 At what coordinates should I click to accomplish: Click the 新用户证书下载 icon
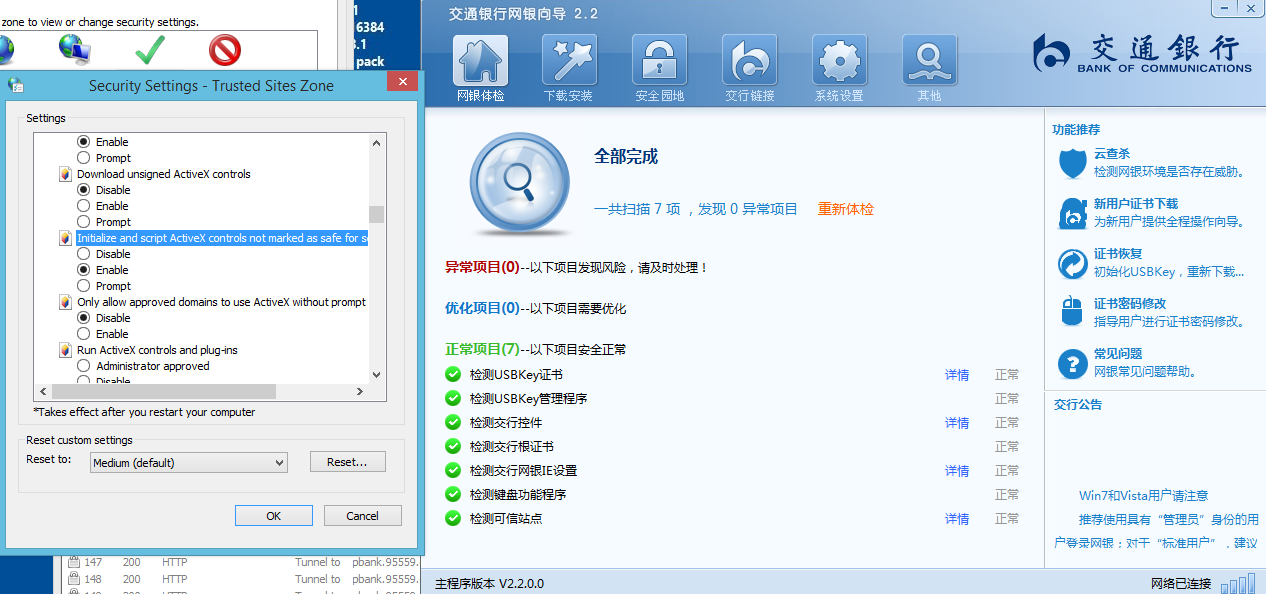1073,213
